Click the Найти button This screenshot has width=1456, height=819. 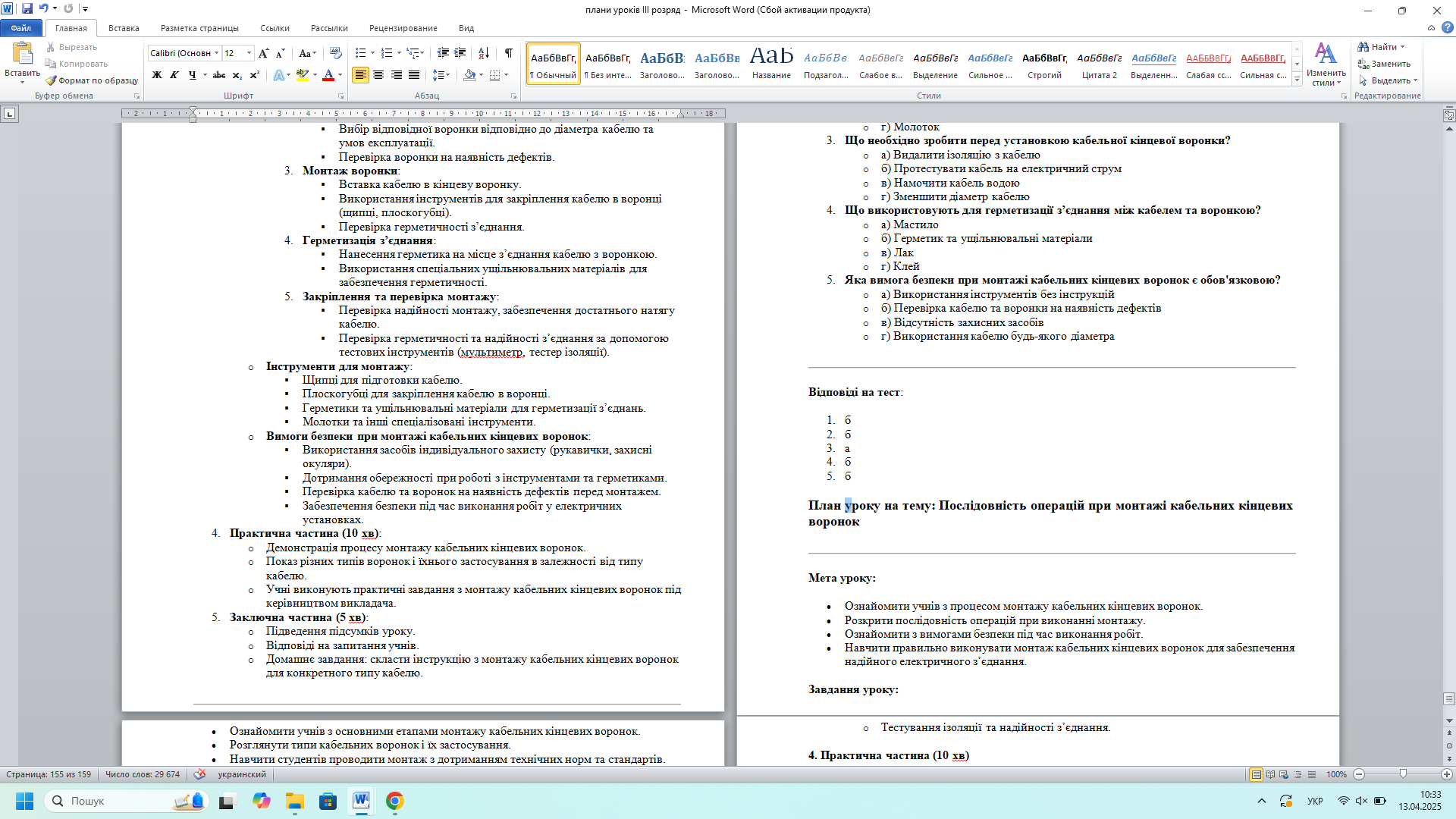[x=1382, y=47]
